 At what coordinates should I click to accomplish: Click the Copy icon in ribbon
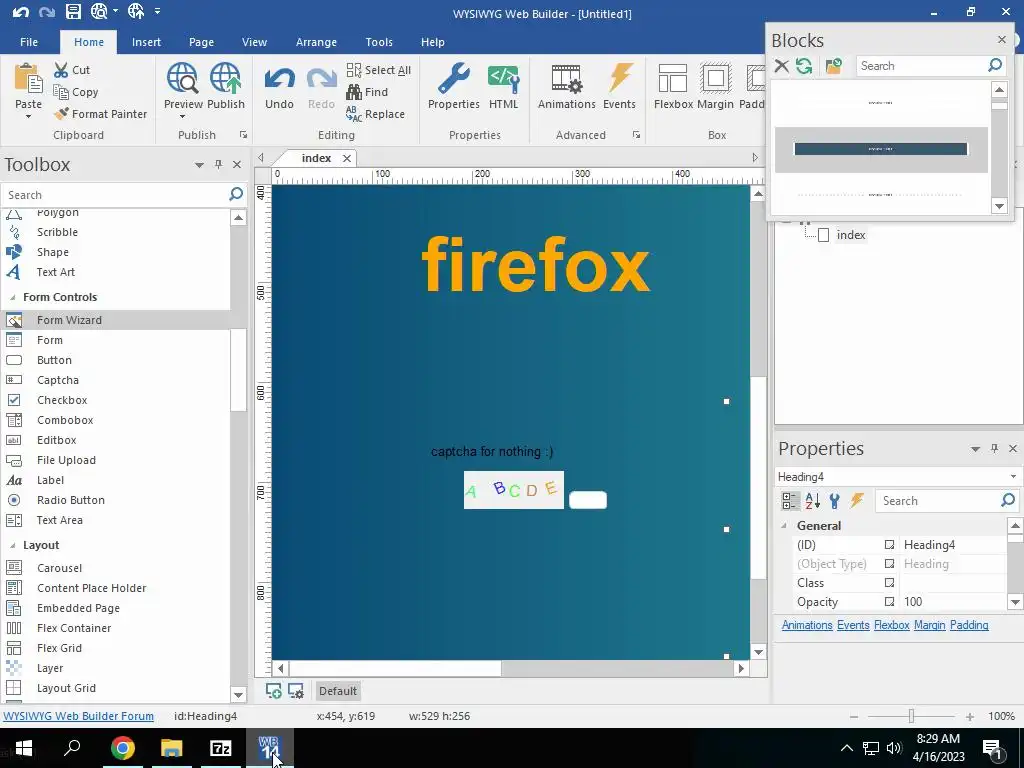tap(61, 92)
